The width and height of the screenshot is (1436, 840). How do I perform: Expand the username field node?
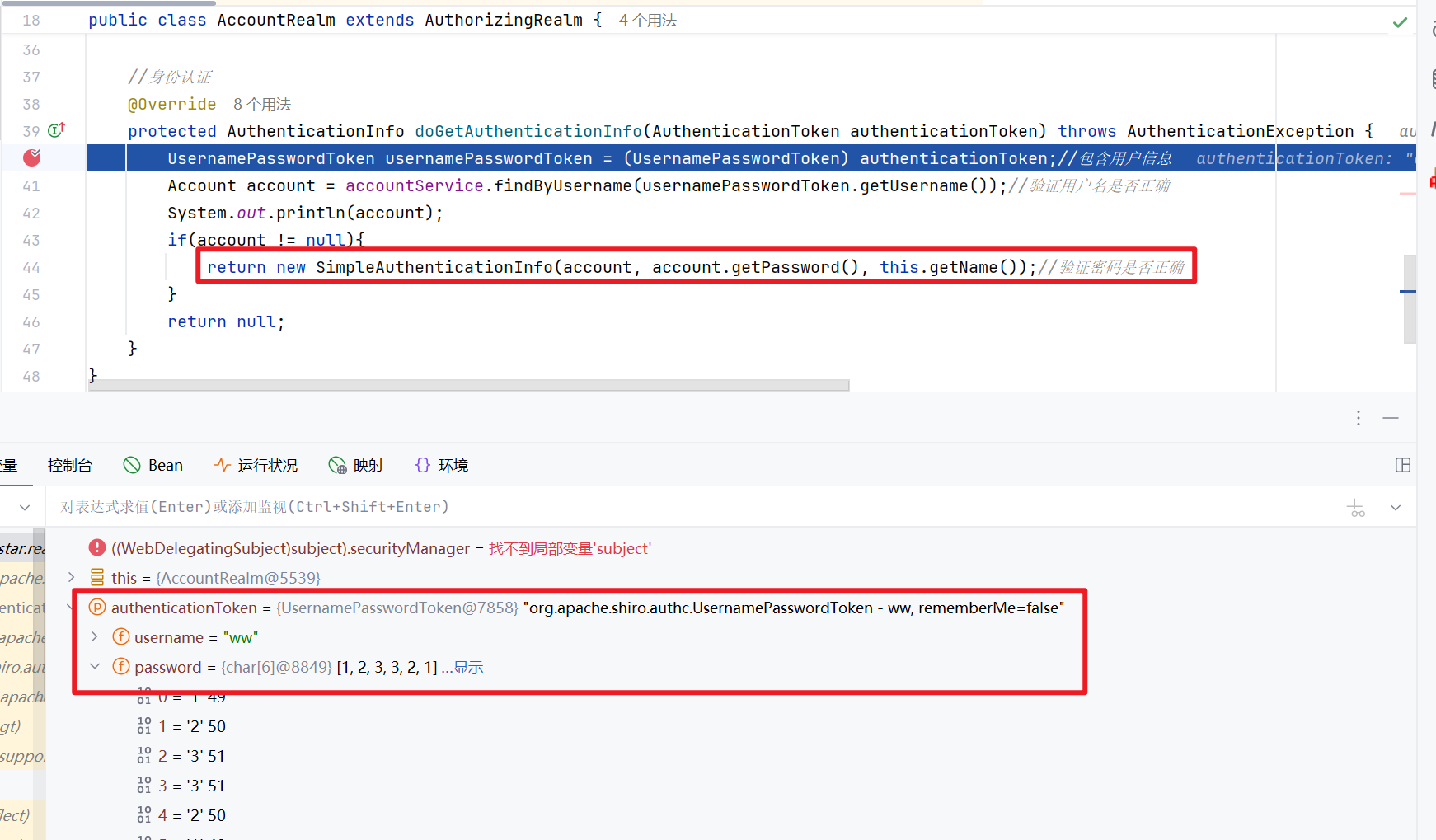tap(95, 636)
